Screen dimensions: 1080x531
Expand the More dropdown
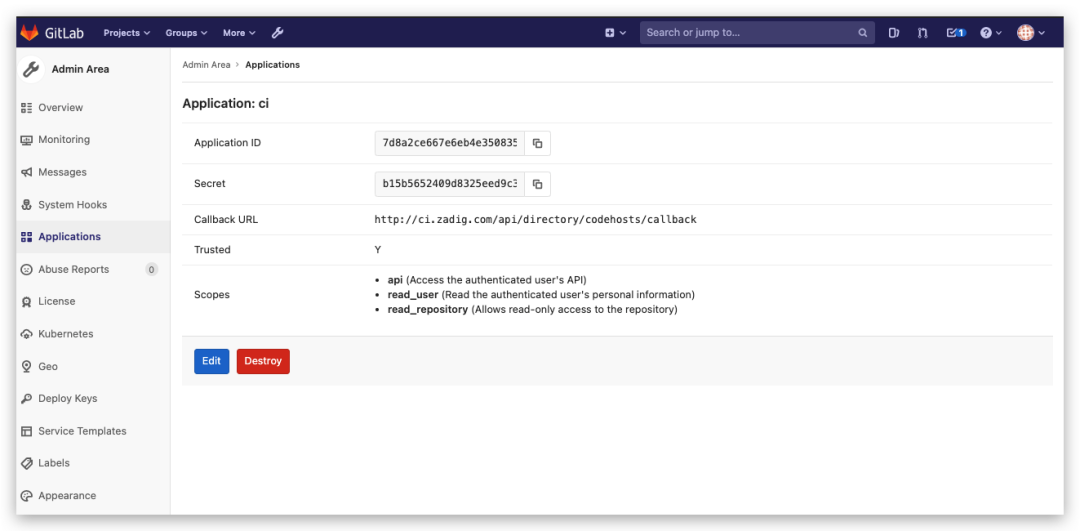coord(239,32)
